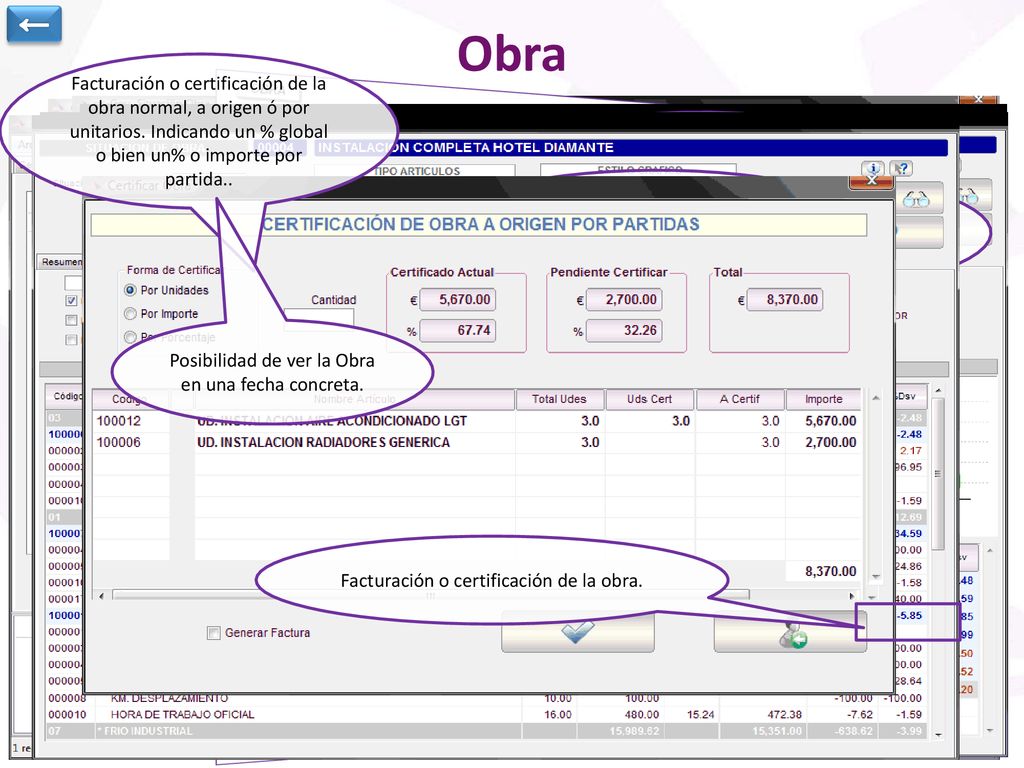Click the Pendiente Certificar percent field 32.26
Viewport: 1024px width, 768px height.
click(624, 330)
